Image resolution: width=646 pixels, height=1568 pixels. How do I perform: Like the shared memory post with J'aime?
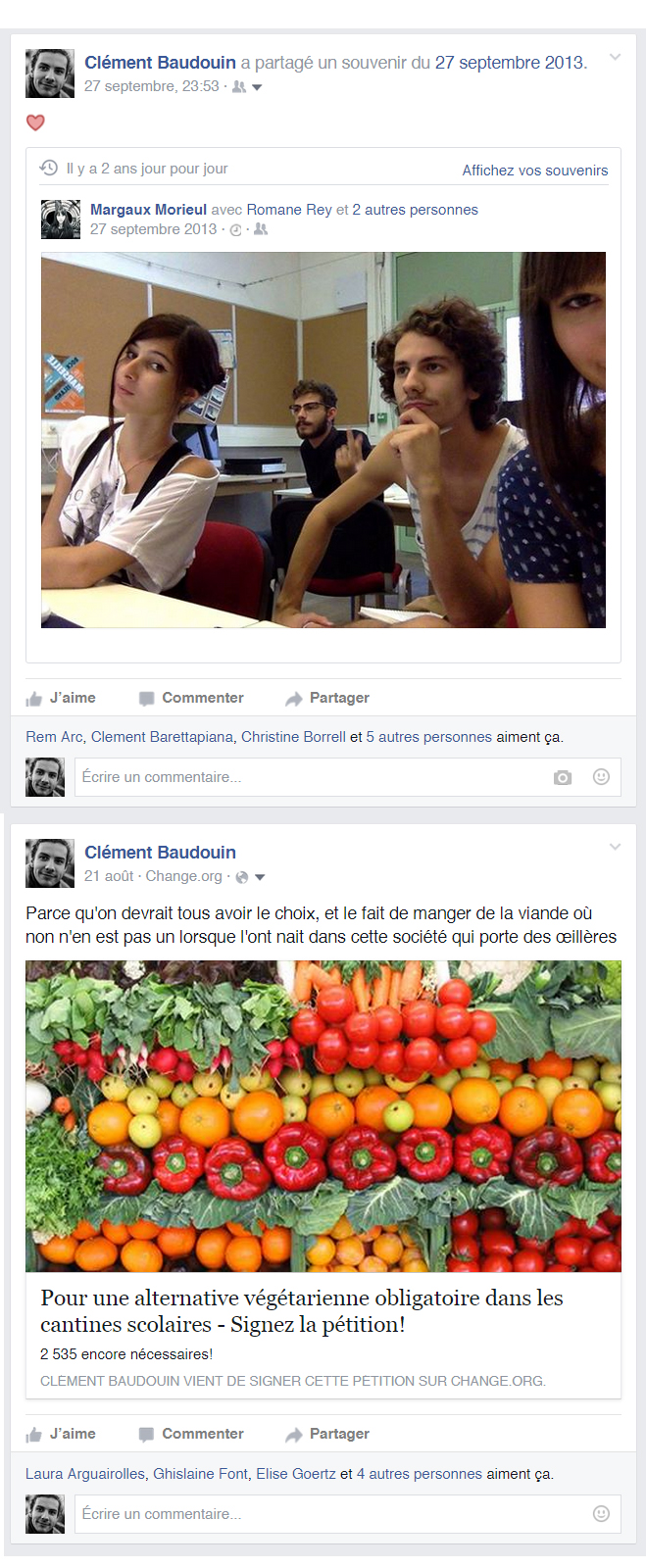click(61, 698)
